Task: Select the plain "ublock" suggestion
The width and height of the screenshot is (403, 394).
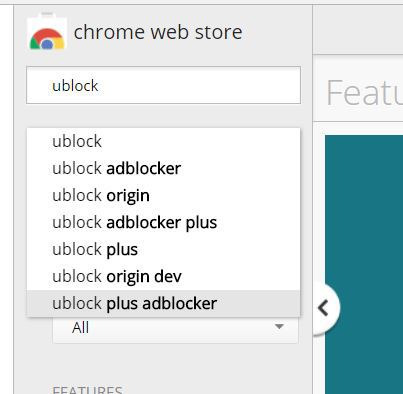Action: [163, 141]
